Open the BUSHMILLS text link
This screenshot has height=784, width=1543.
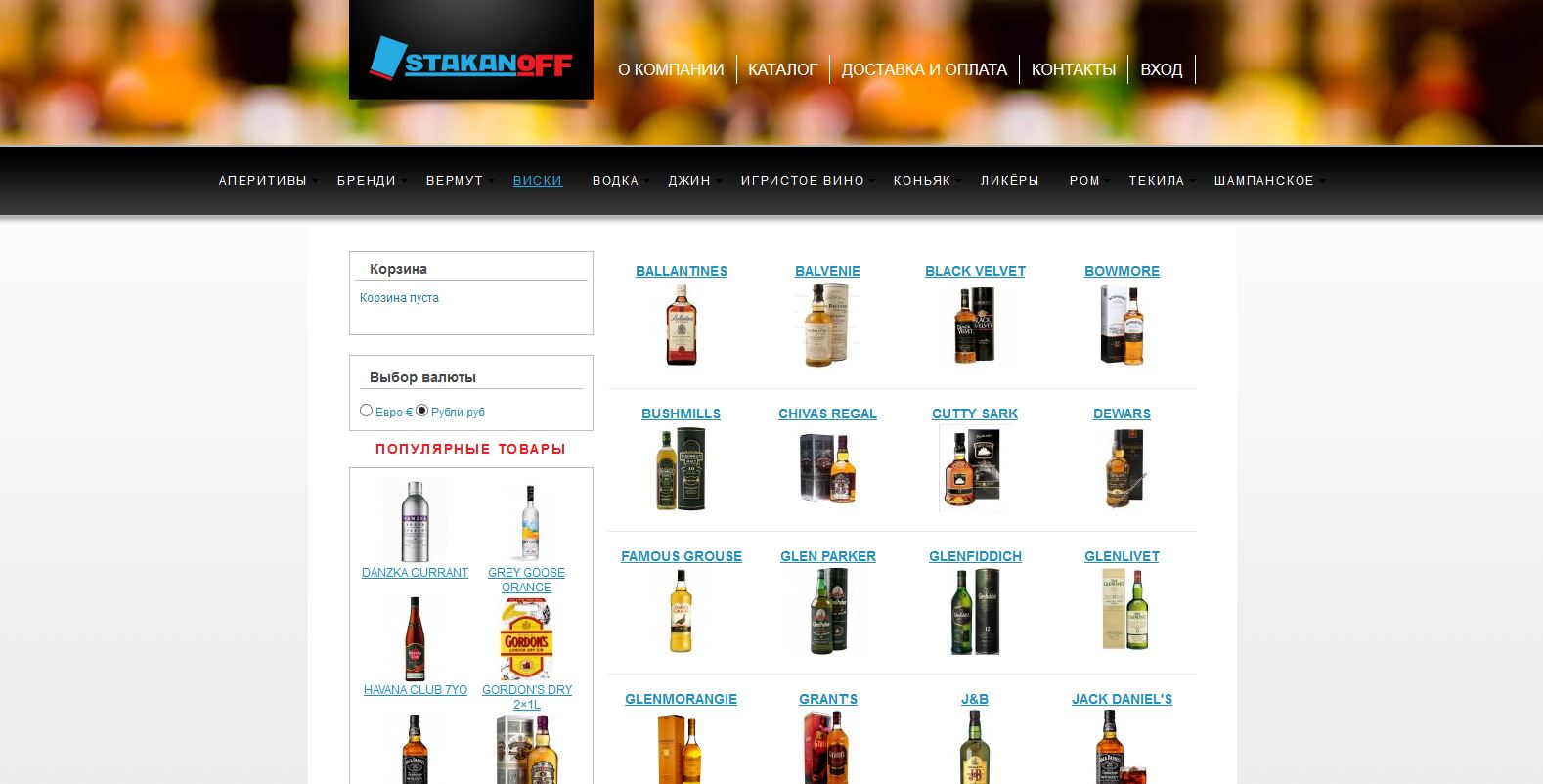682,414
